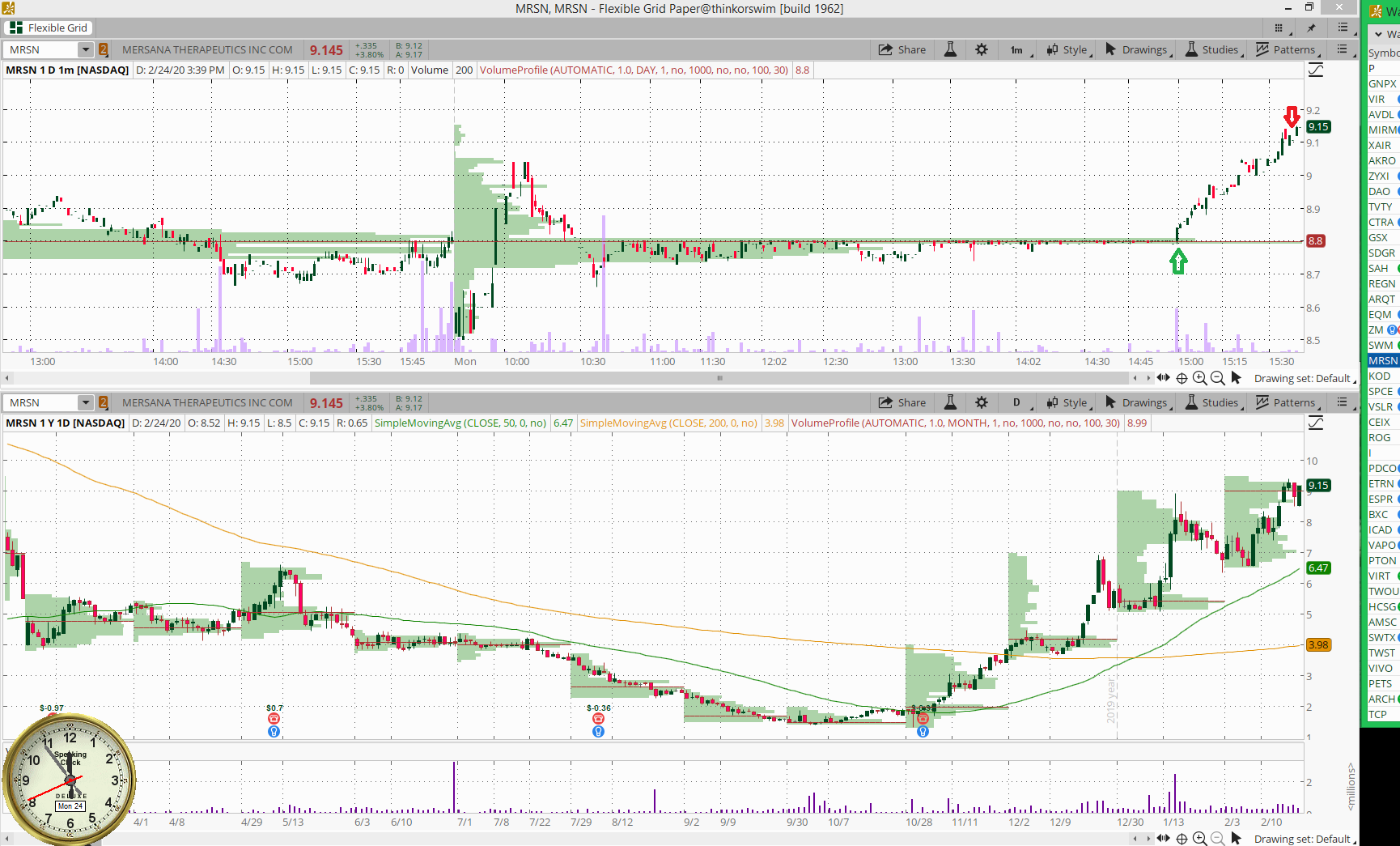Viewport: 1400px width, 846px height.
Task: Open Style menu on the daily chart
Action: tap(1068, 402)
